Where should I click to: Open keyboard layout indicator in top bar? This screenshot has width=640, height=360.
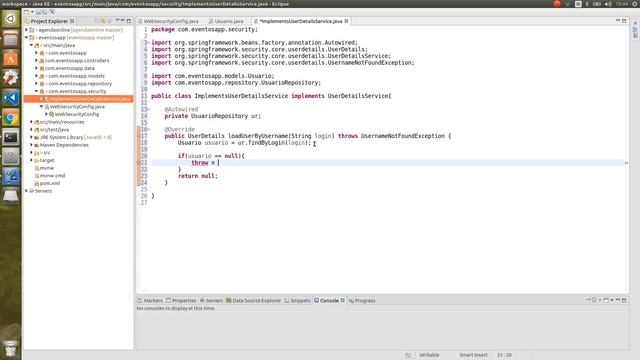pos(578,4)
